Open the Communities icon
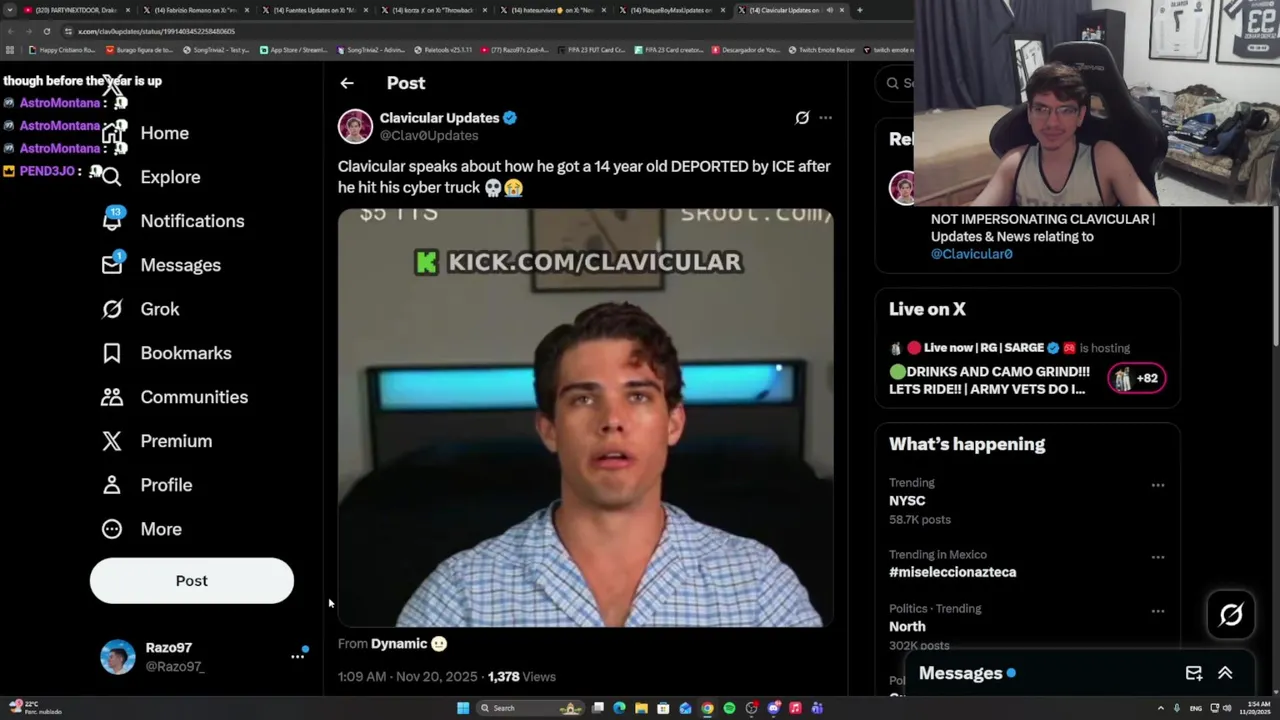 pos(112,397)
